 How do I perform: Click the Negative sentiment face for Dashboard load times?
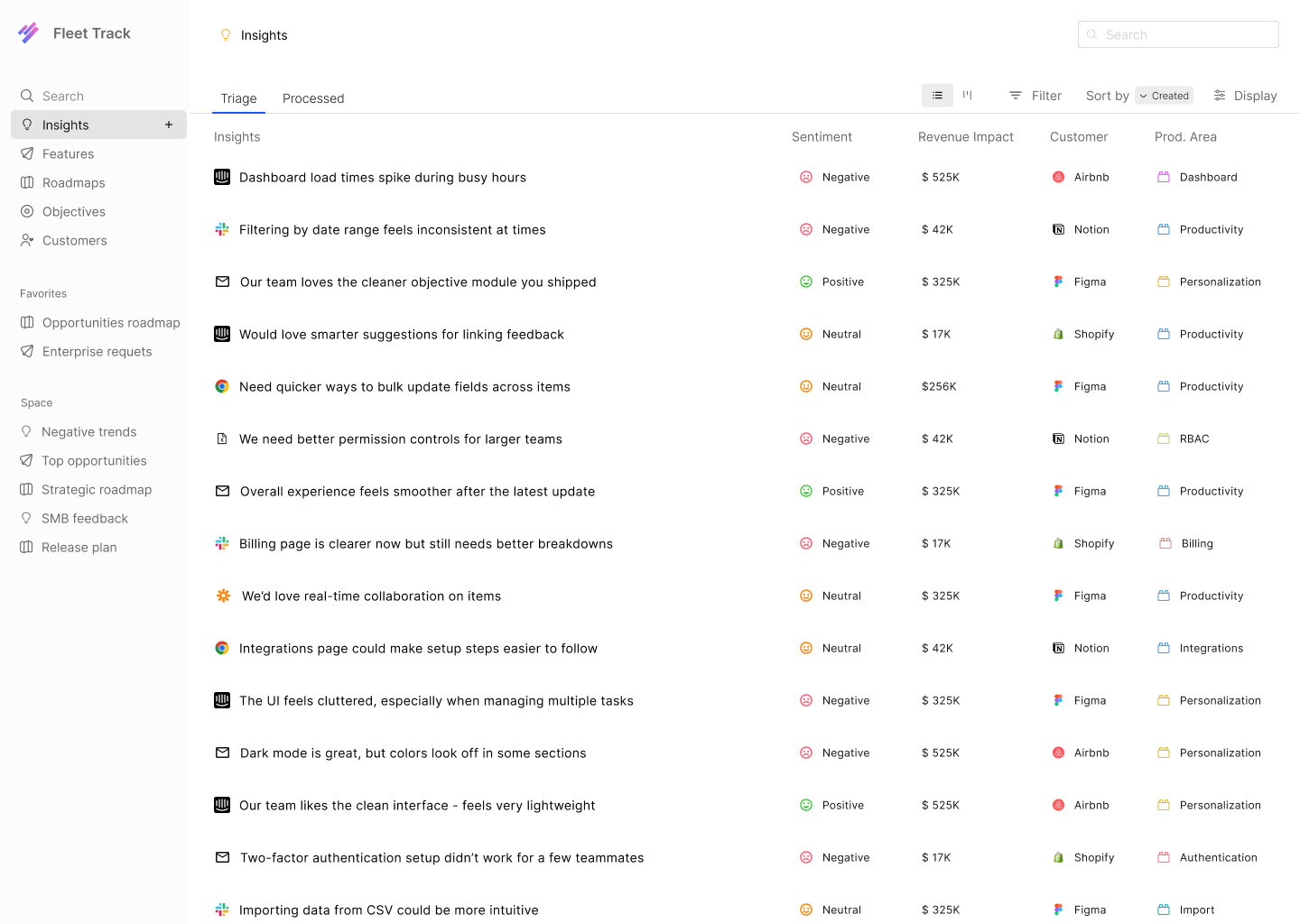pos(806,177)
